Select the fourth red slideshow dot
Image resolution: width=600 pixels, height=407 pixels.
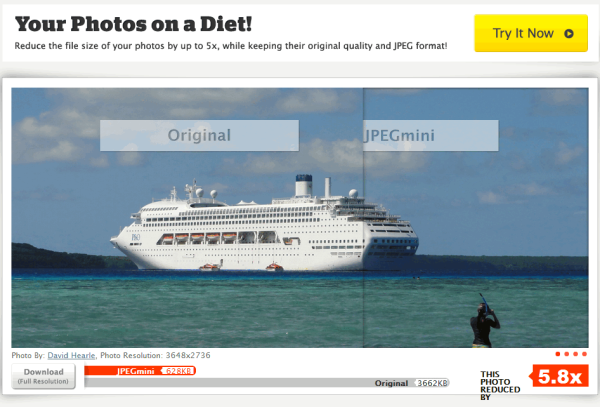click(584, 354)
